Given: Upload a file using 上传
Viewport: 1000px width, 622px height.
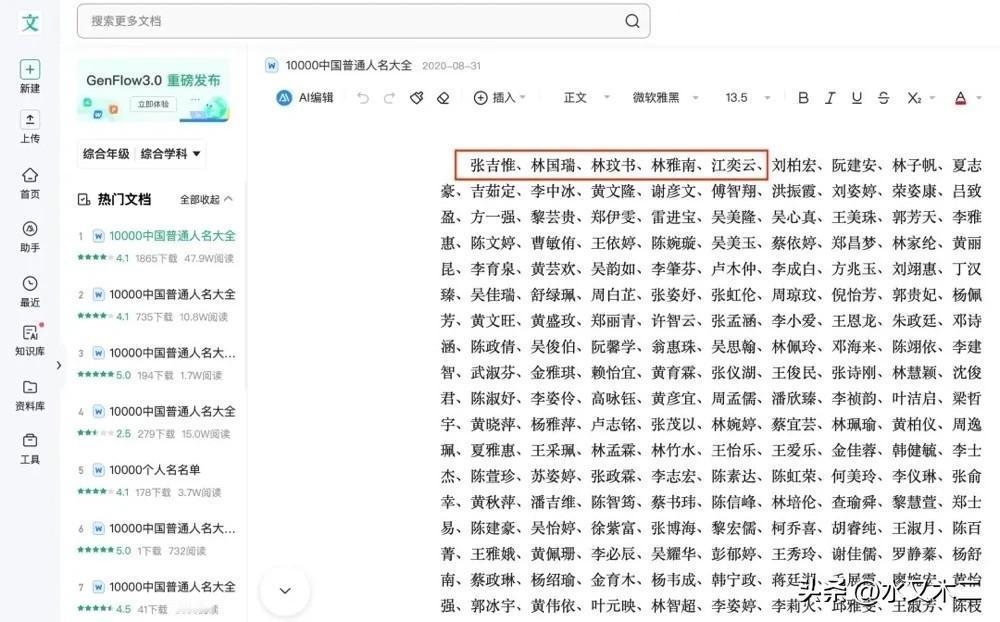Looking at the screenshot, I should tap(29, 128).
